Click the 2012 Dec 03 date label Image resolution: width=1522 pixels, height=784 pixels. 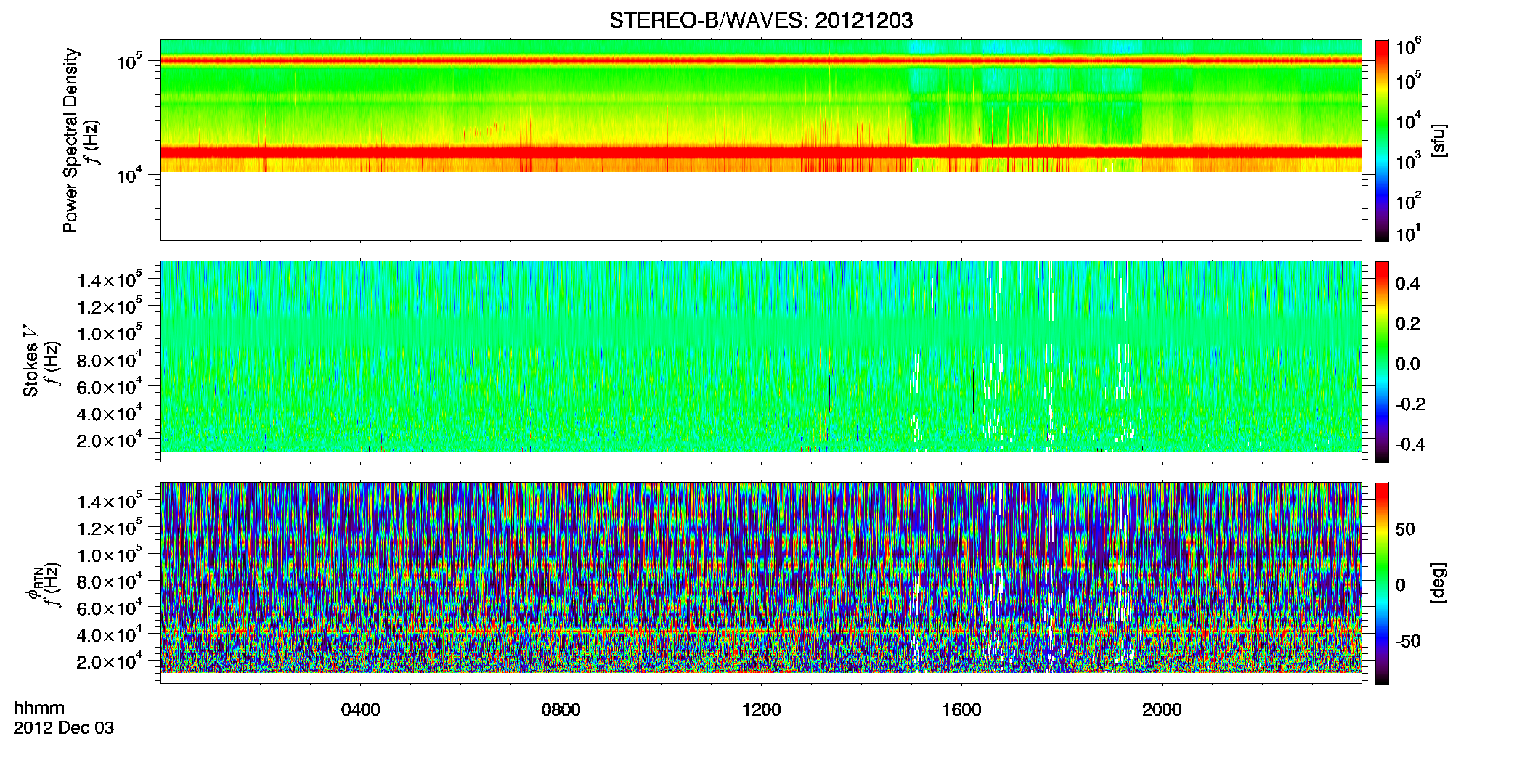point(64,728)
